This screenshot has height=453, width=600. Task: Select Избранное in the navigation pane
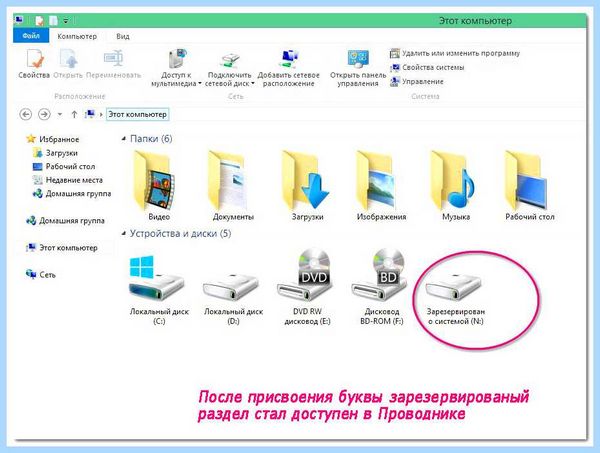(x=52, y=139)
